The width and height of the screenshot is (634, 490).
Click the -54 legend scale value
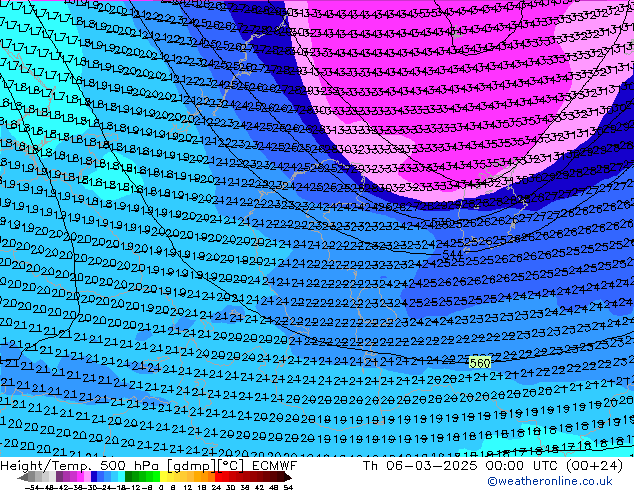pyautogui.click(x=32, y=488)
